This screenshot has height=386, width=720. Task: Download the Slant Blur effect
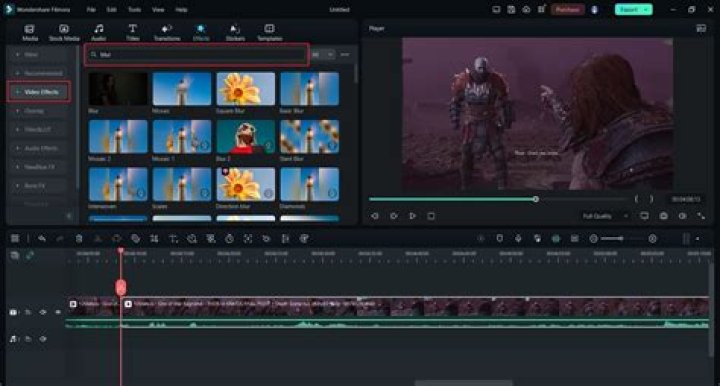pos(332,145)
